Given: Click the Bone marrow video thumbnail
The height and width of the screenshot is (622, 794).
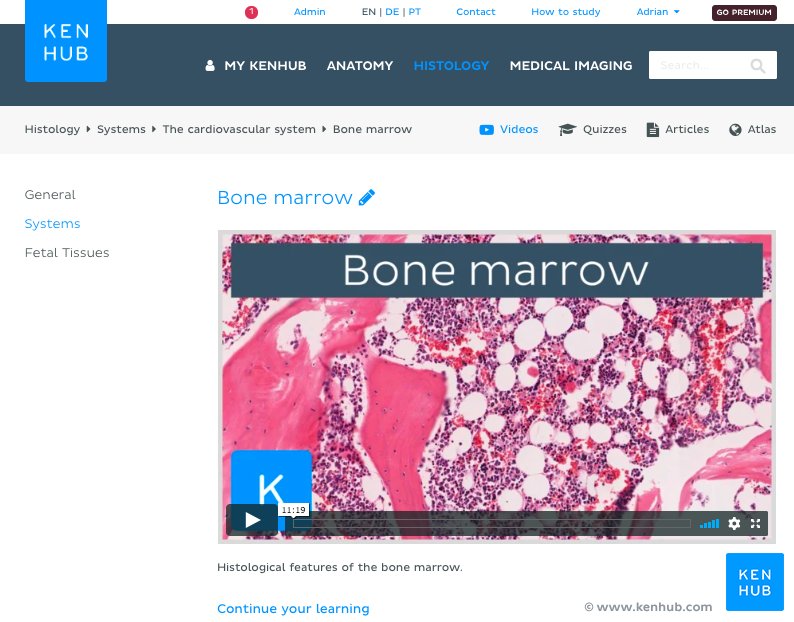Looking at the screenshot, I should 497,386.
